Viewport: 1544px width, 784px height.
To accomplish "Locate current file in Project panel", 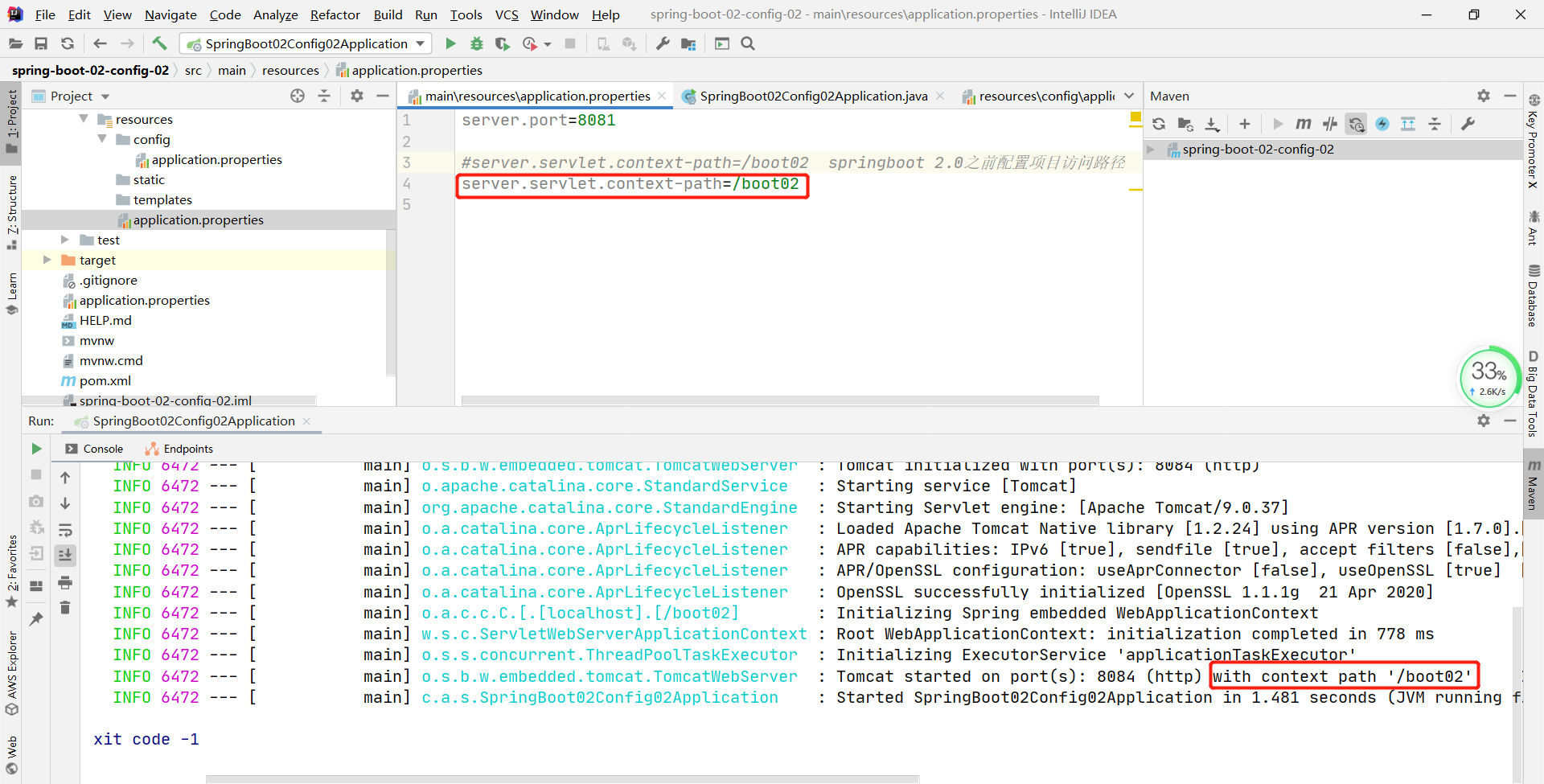I will (x=298, y=96).
